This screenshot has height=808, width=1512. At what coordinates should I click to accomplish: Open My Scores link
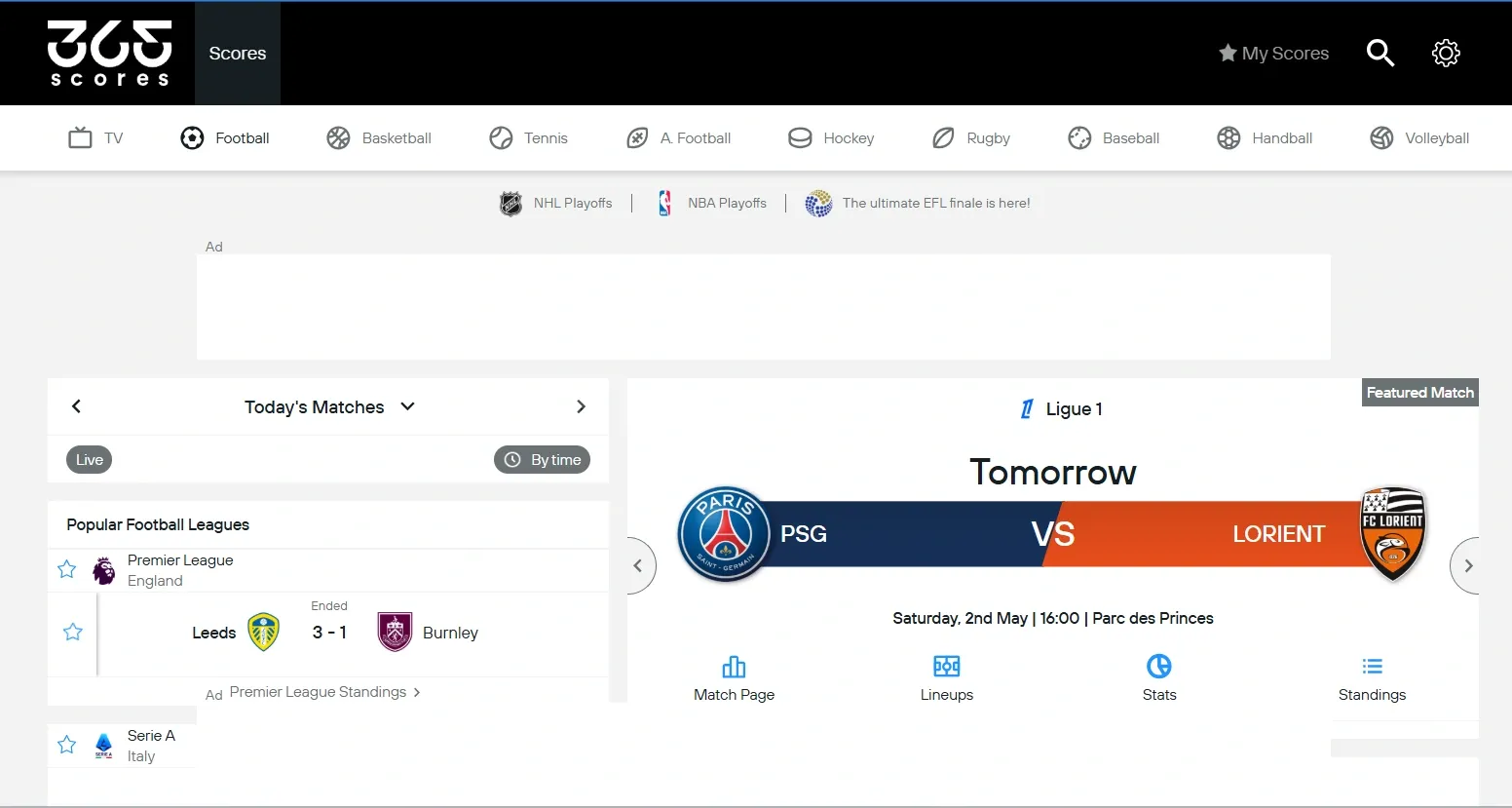(1273, 53)
